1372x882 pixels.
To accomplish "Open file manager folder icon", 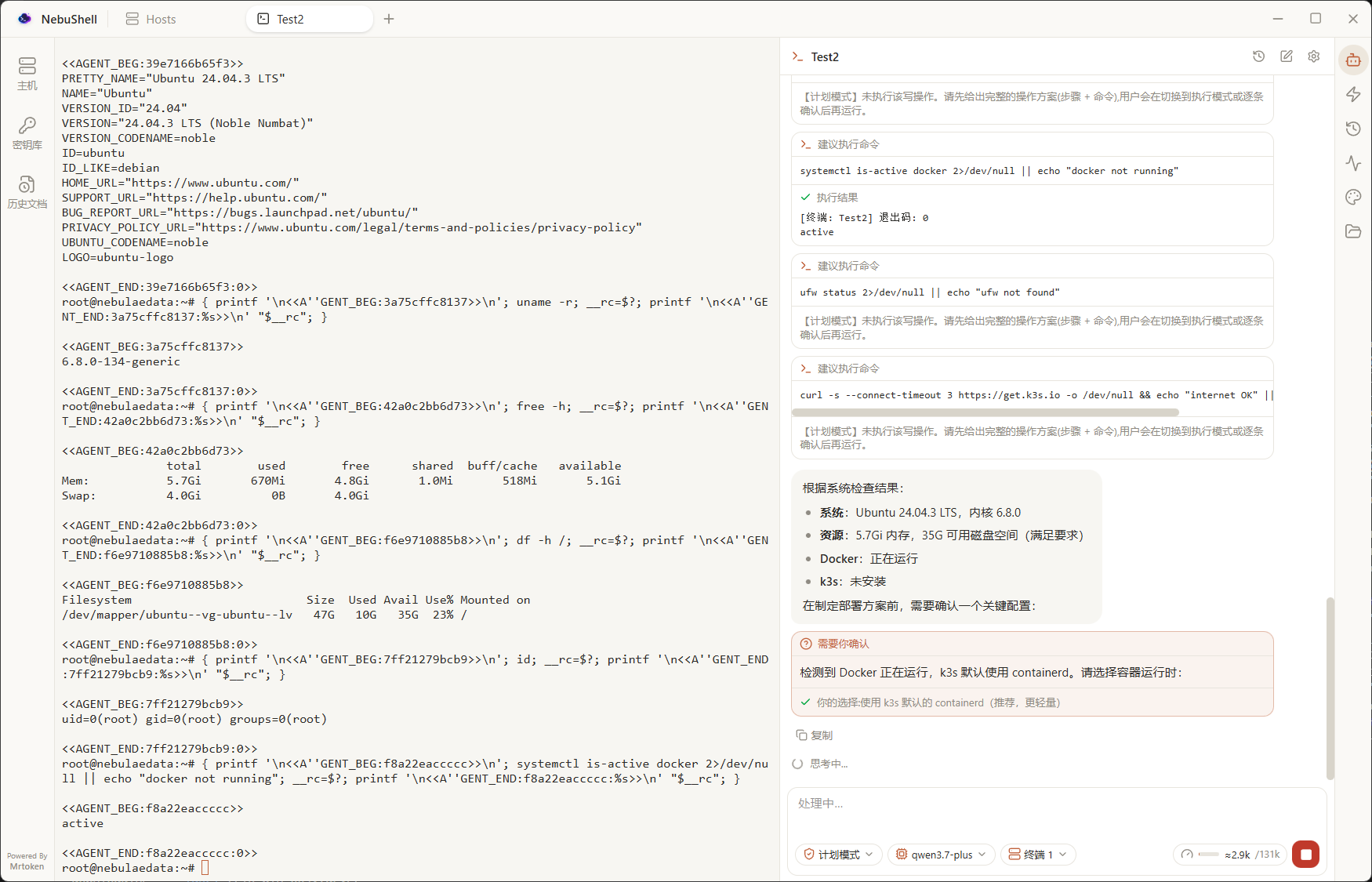I will pos(1353,231).
